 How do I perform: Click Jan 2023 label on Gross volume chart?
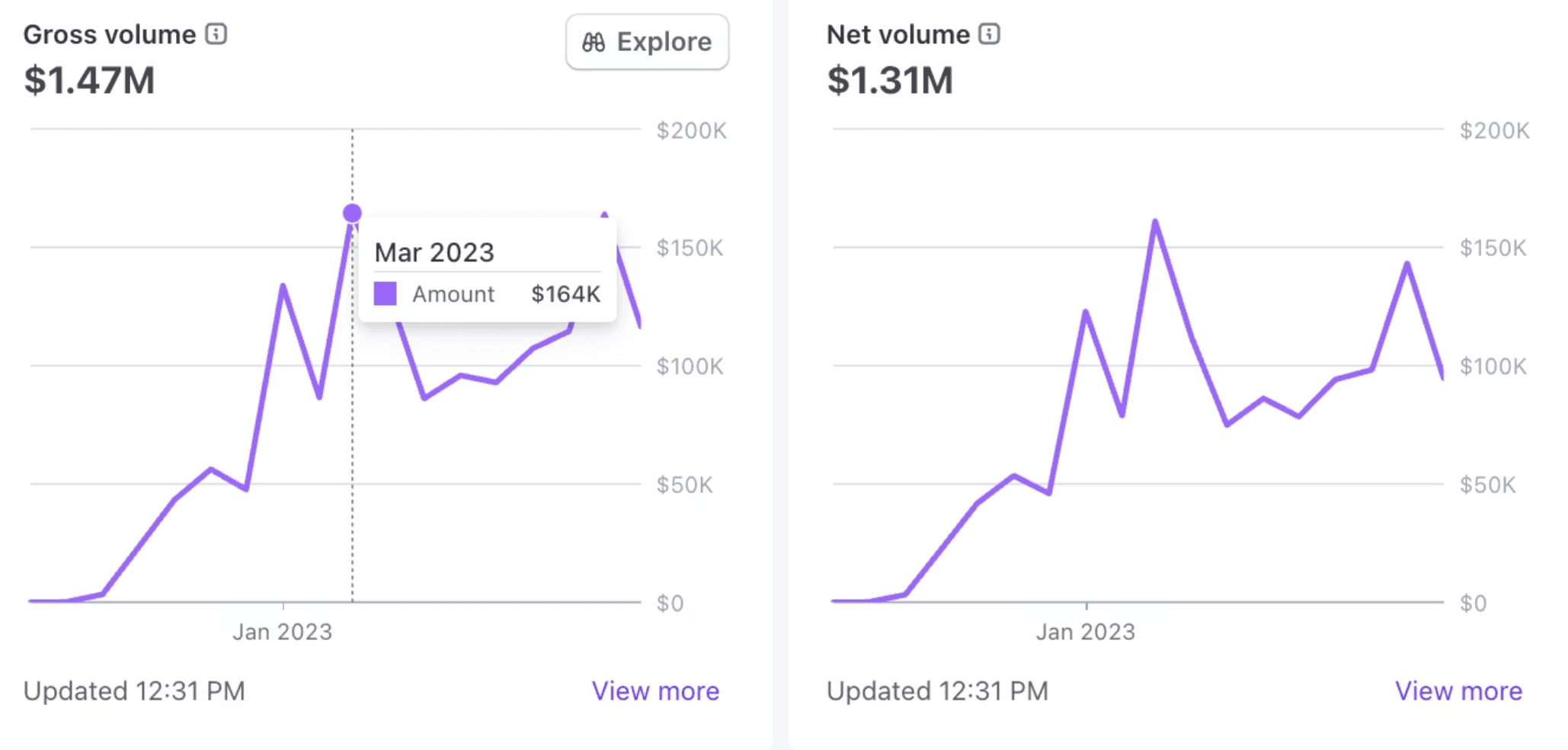click(283, 632)
